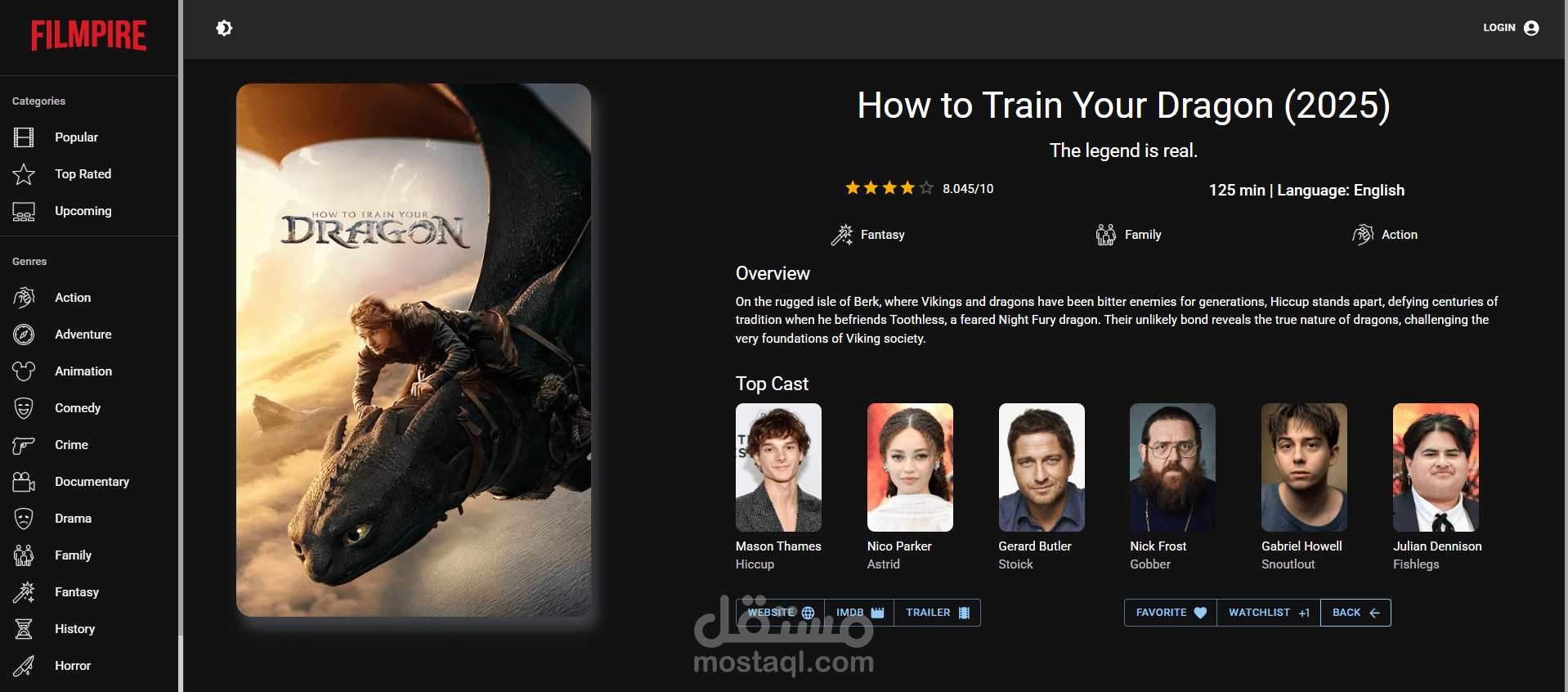Select the Animation mouse-ears icon
This screenshot has height=692, width=1568.
[24, 371]
